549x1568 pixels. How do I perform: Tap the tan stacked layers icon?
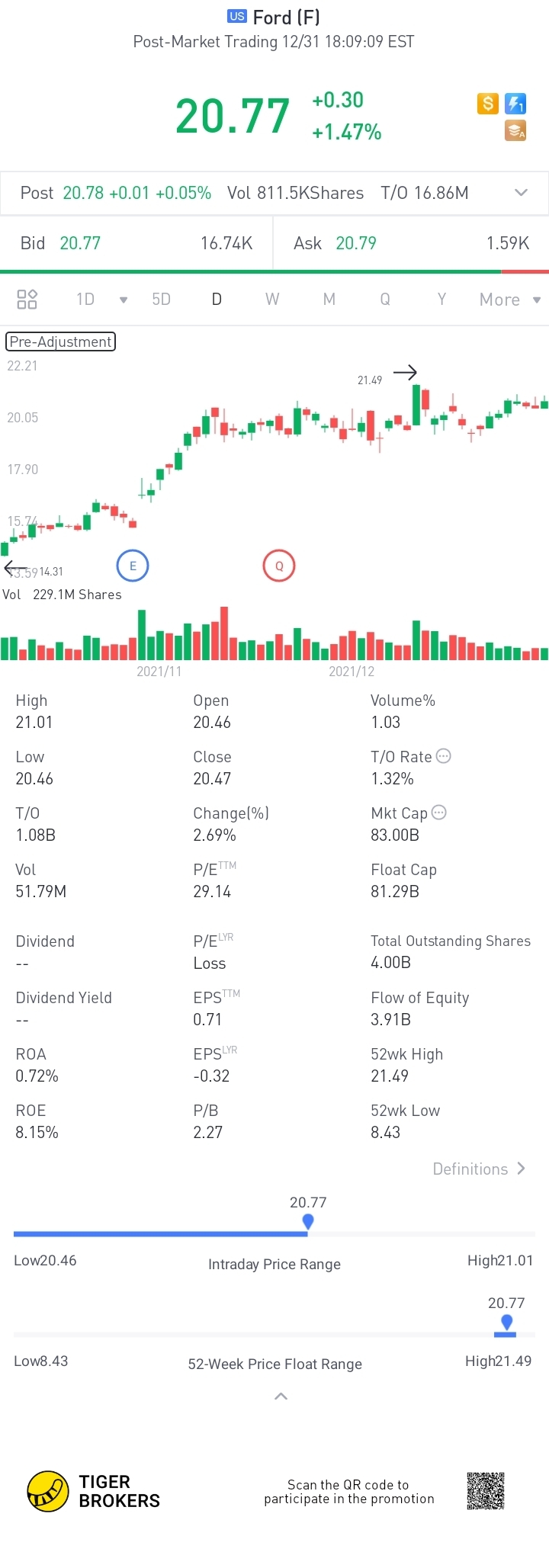(x=516, y=131)
